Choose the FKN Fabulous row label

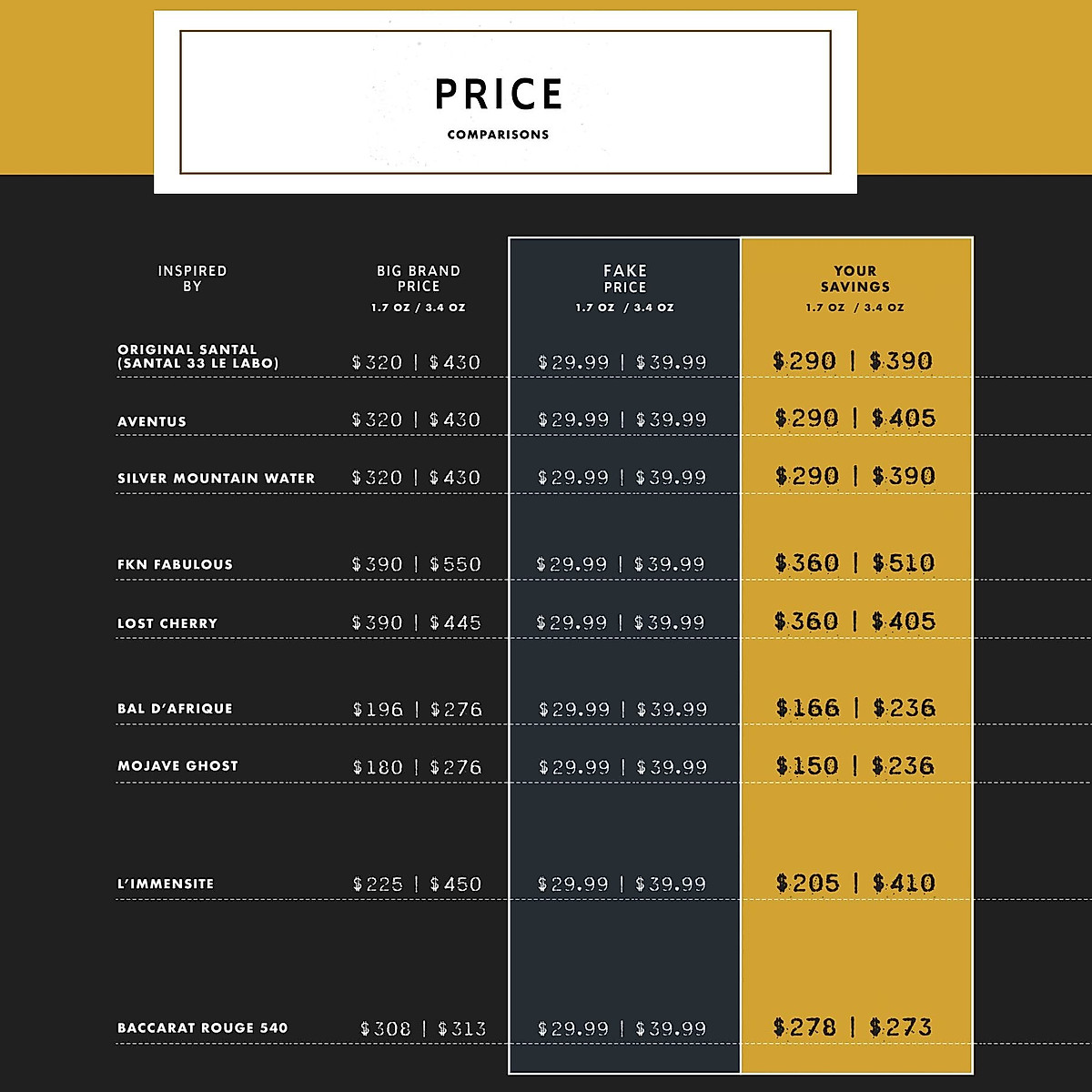175,564
